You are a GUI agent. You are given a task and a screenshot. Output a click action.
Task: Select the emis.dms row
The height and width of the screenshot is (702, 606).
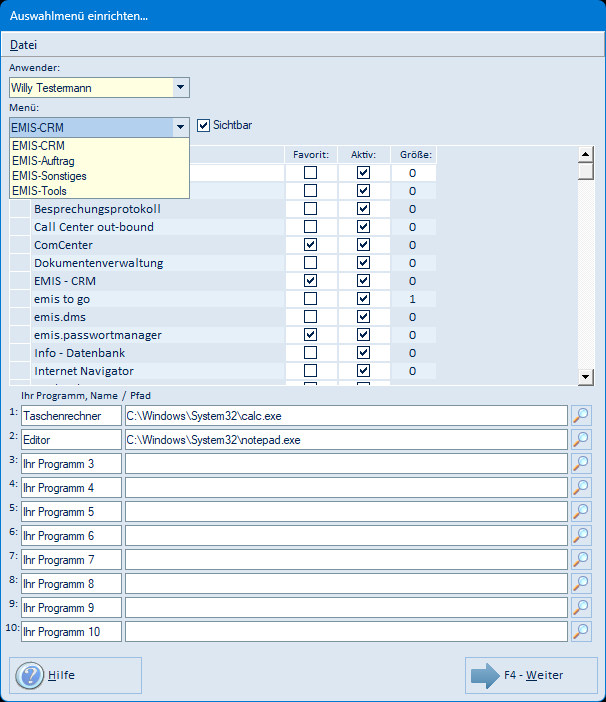point(223,317)
